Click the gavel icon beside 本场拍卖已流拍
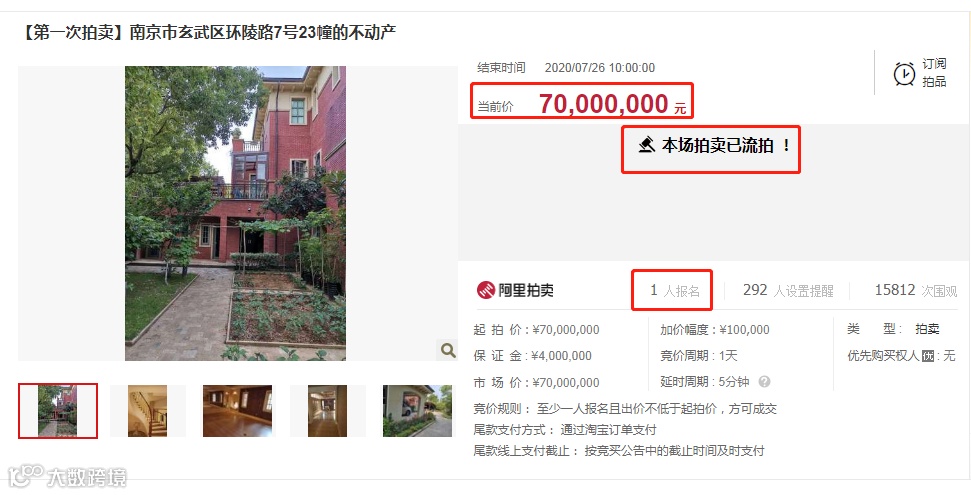 [647, 146]
